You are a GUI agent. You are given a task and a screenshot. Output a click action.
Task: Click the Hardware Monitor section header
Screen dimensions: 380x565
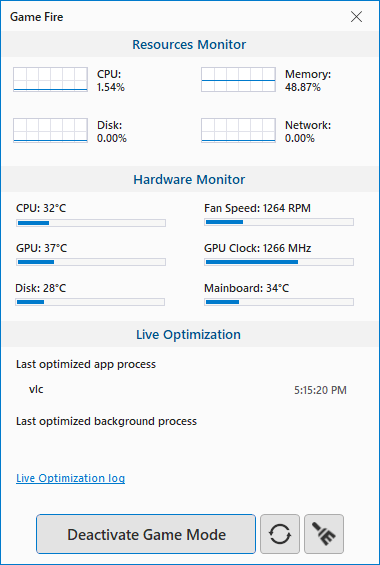click(x=189, y=179)
